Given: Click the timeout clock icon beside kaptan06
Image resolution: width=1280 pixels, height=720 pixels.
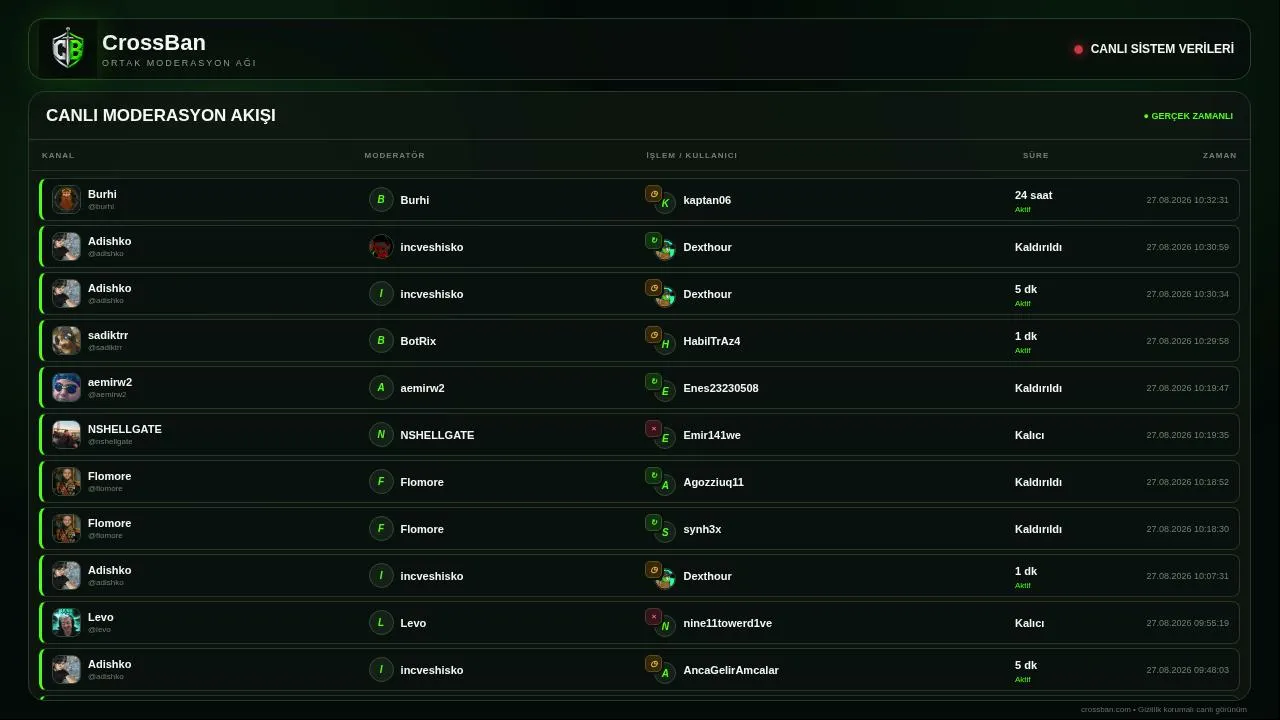Looking at the screenshot, I should click(653, 193).
